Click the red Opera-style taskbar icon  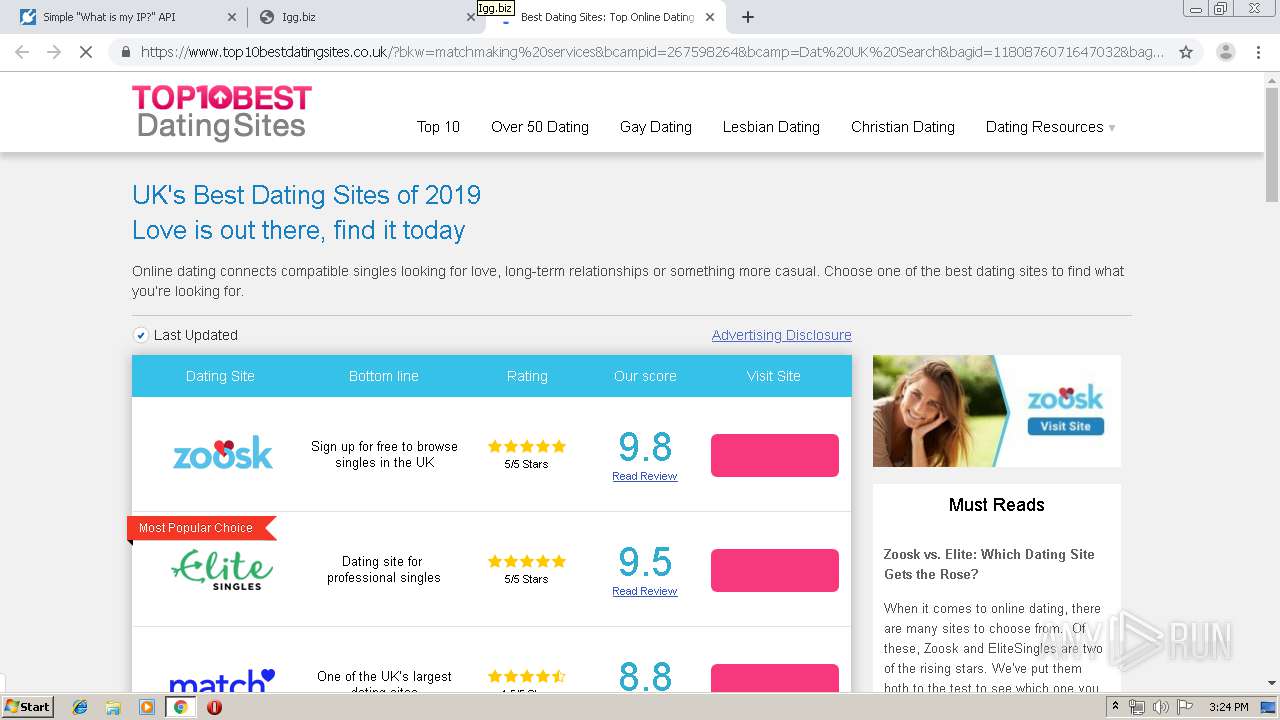coord(214,707)
